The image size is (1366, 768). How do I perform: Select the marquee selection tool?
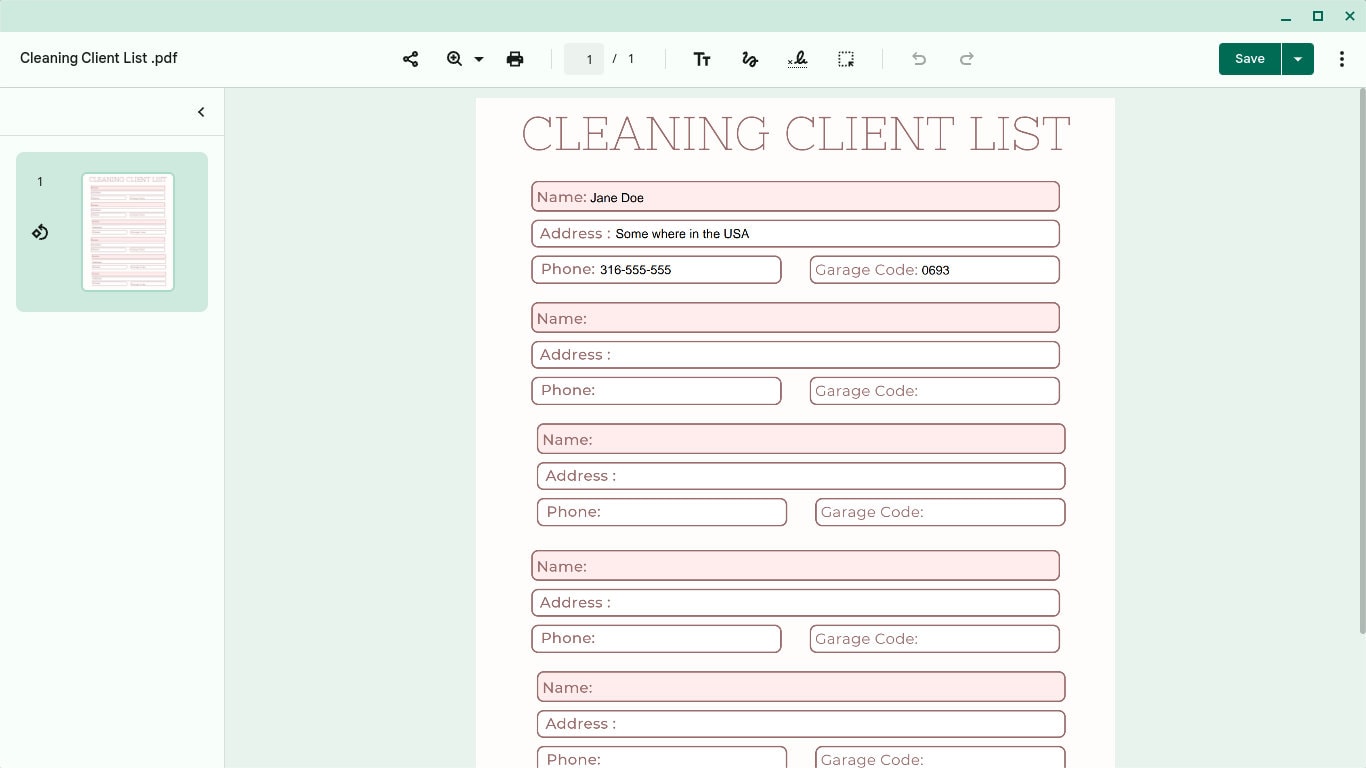coord(845,59)
